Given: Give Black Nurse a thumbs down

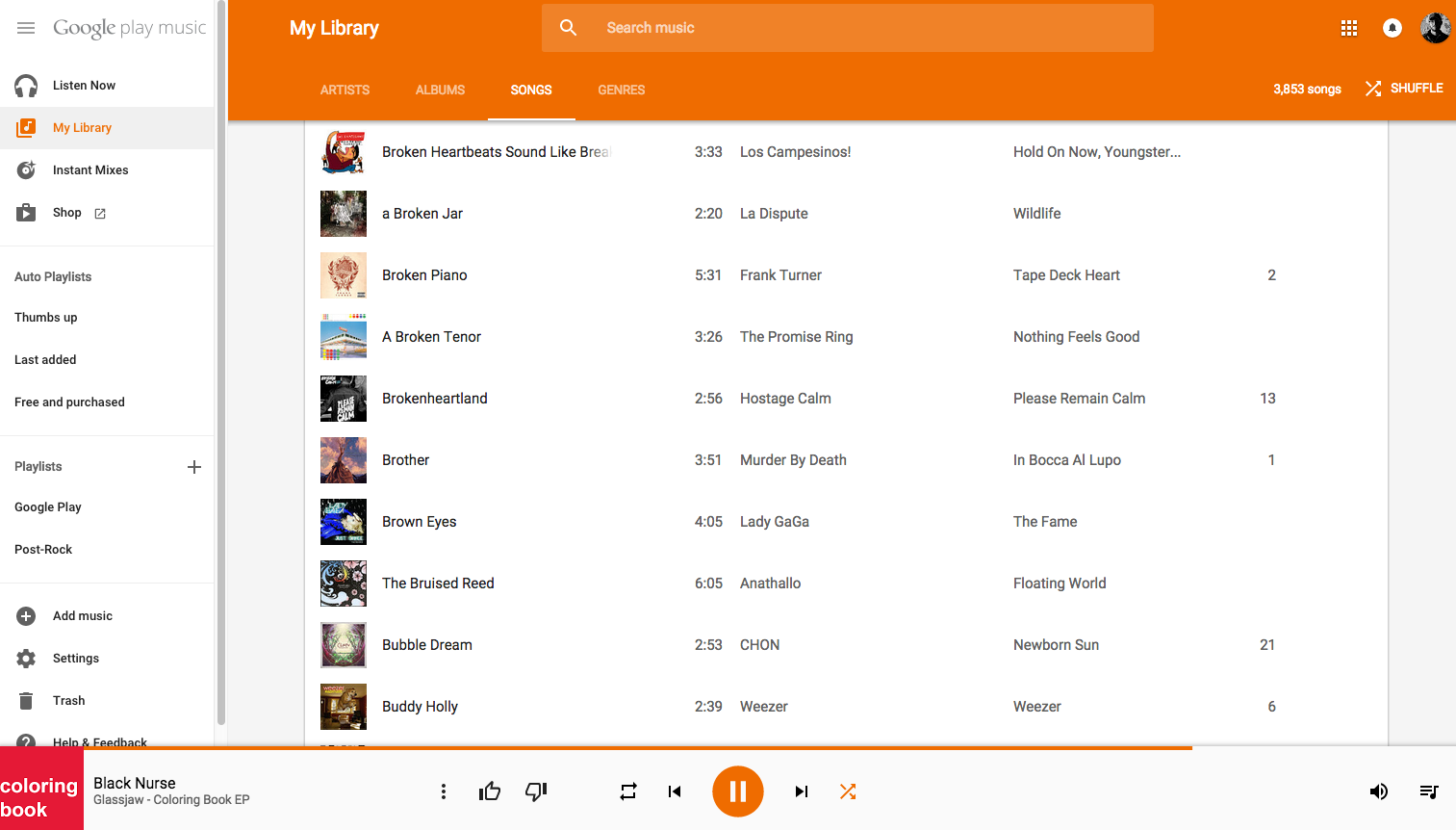Looking at the screenshot, I should click(536, 791).
